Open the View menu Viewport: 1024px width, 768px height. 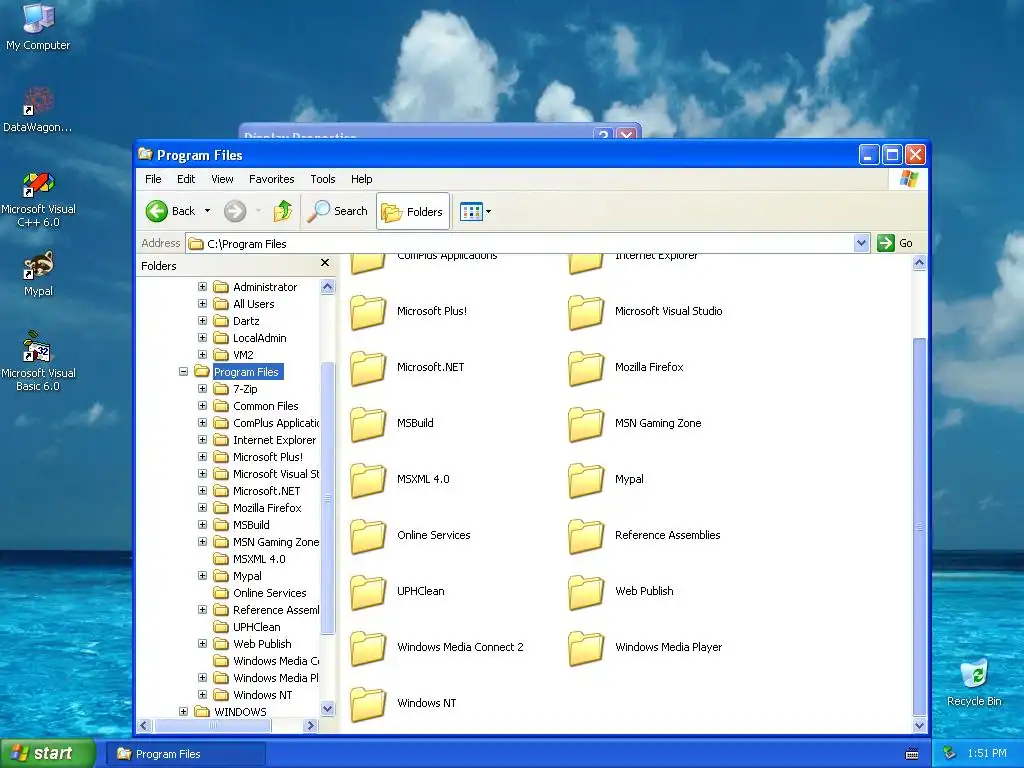[222, 179]
